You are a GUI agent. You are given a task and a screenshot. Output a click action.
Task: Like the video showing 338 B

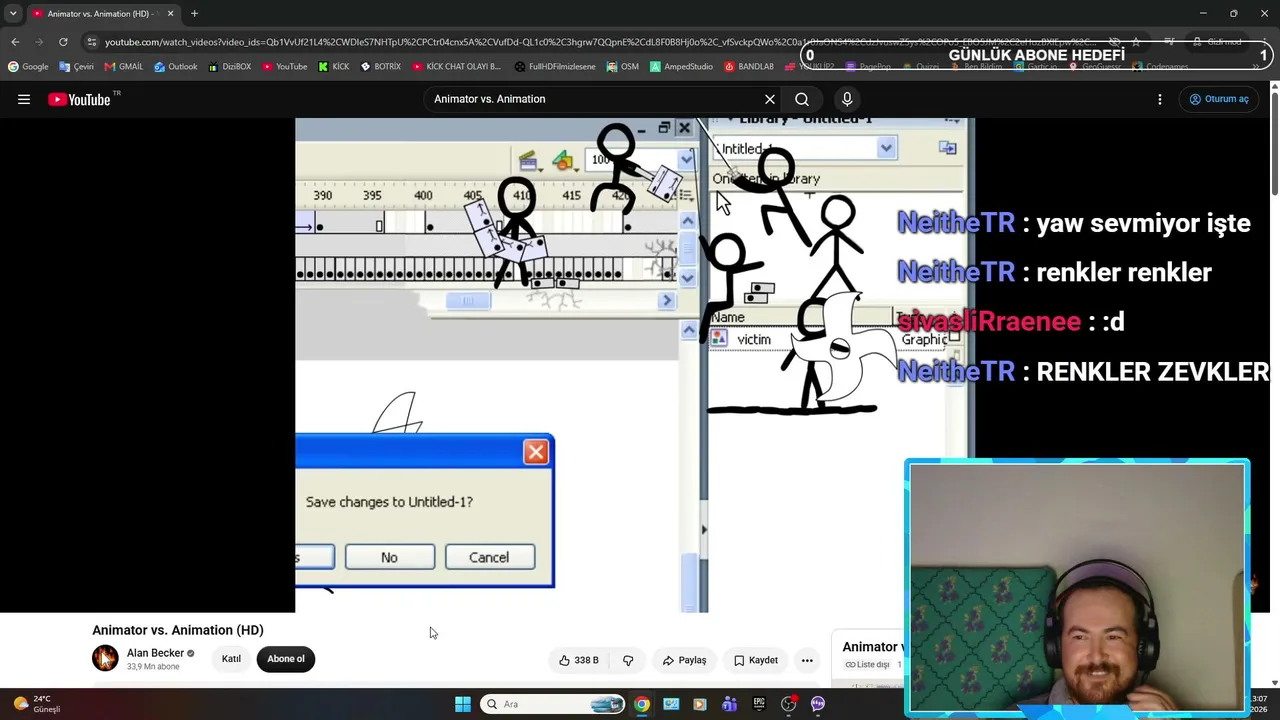pos(579,660)
